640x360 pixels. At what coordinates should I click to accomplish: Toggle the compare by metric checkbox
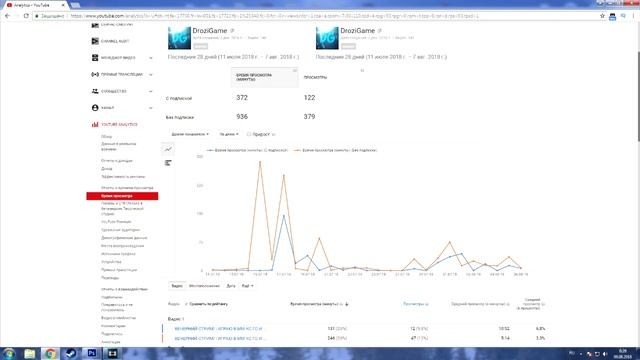[187, 304]
